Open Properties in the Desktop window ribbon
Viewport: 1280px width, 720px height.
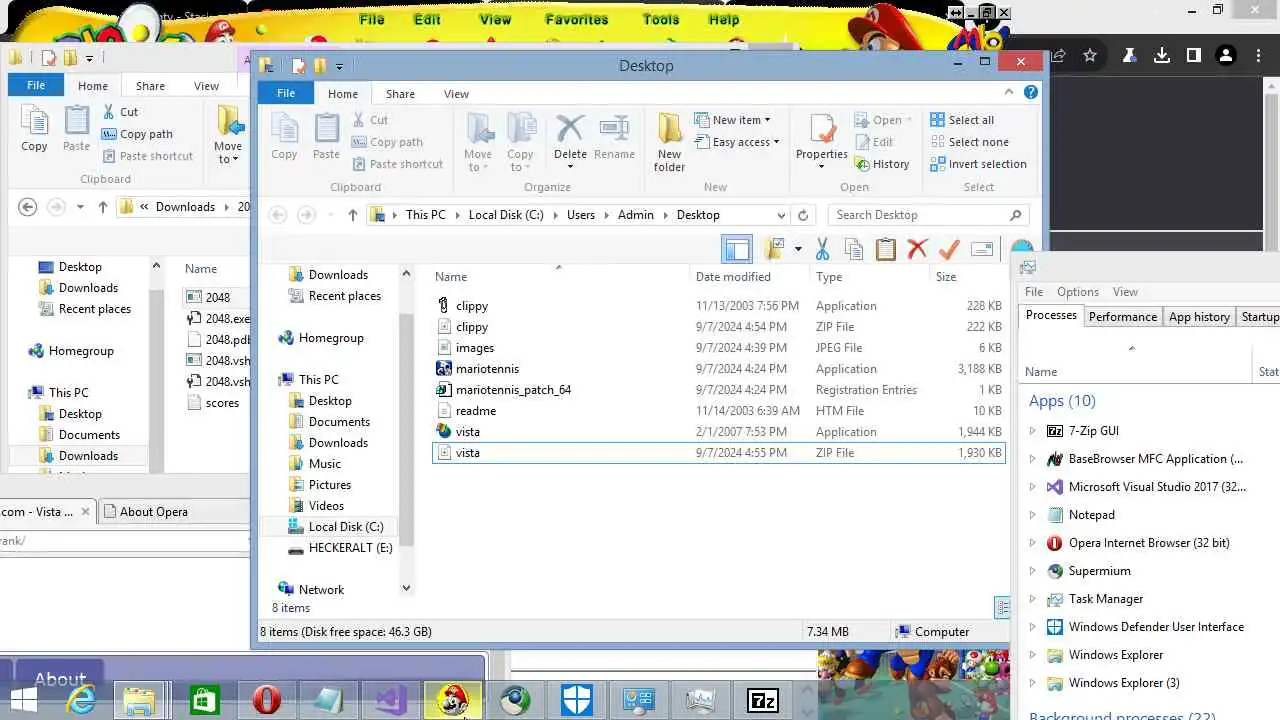[x=822, y=140]
